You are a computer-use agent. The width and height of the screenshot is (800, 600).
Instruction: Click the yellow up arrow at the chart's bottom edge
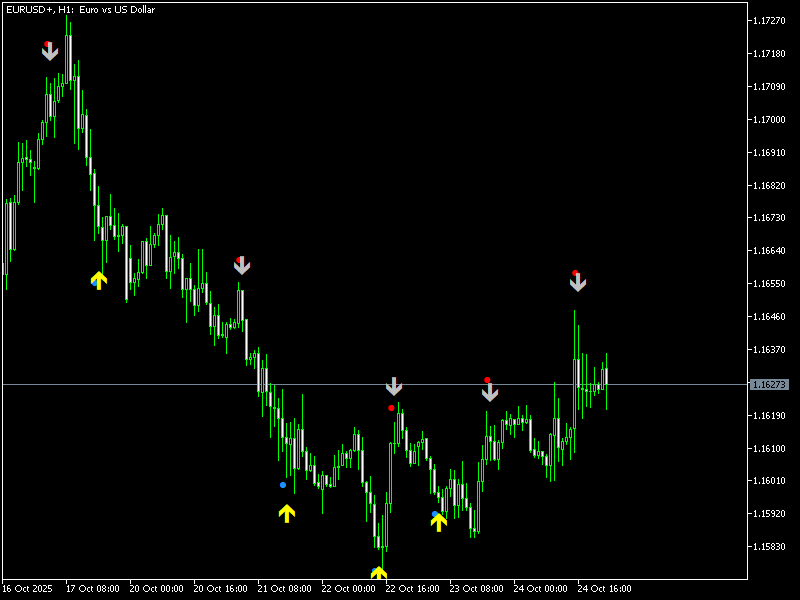[379, 573]
